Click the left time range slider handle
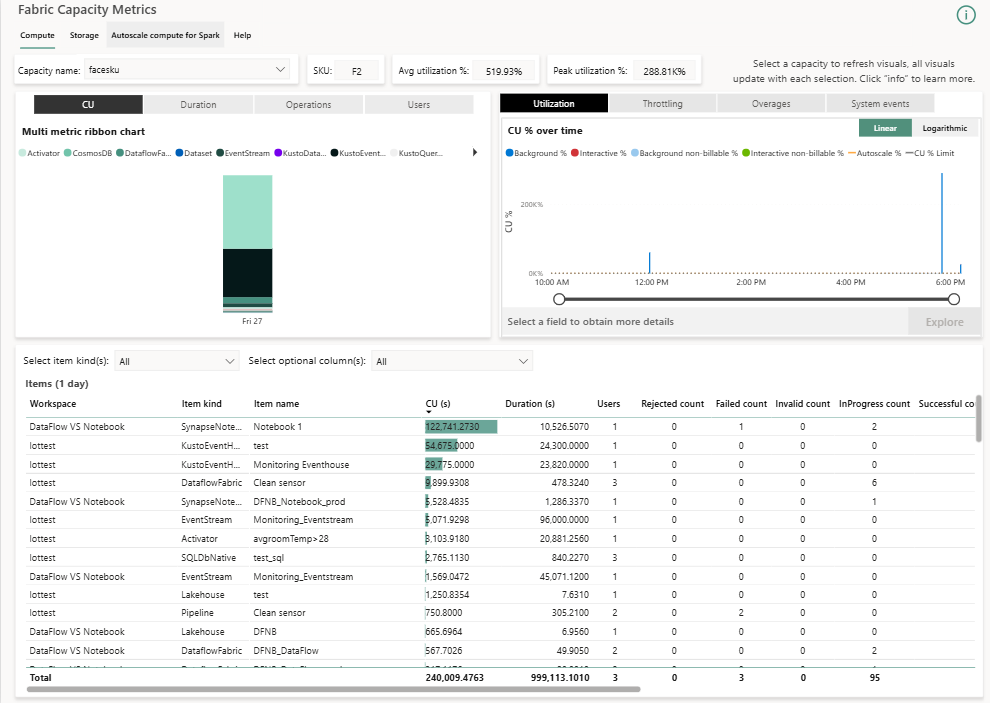Screen dimensions: 990x703 click(x=559, y=299)
